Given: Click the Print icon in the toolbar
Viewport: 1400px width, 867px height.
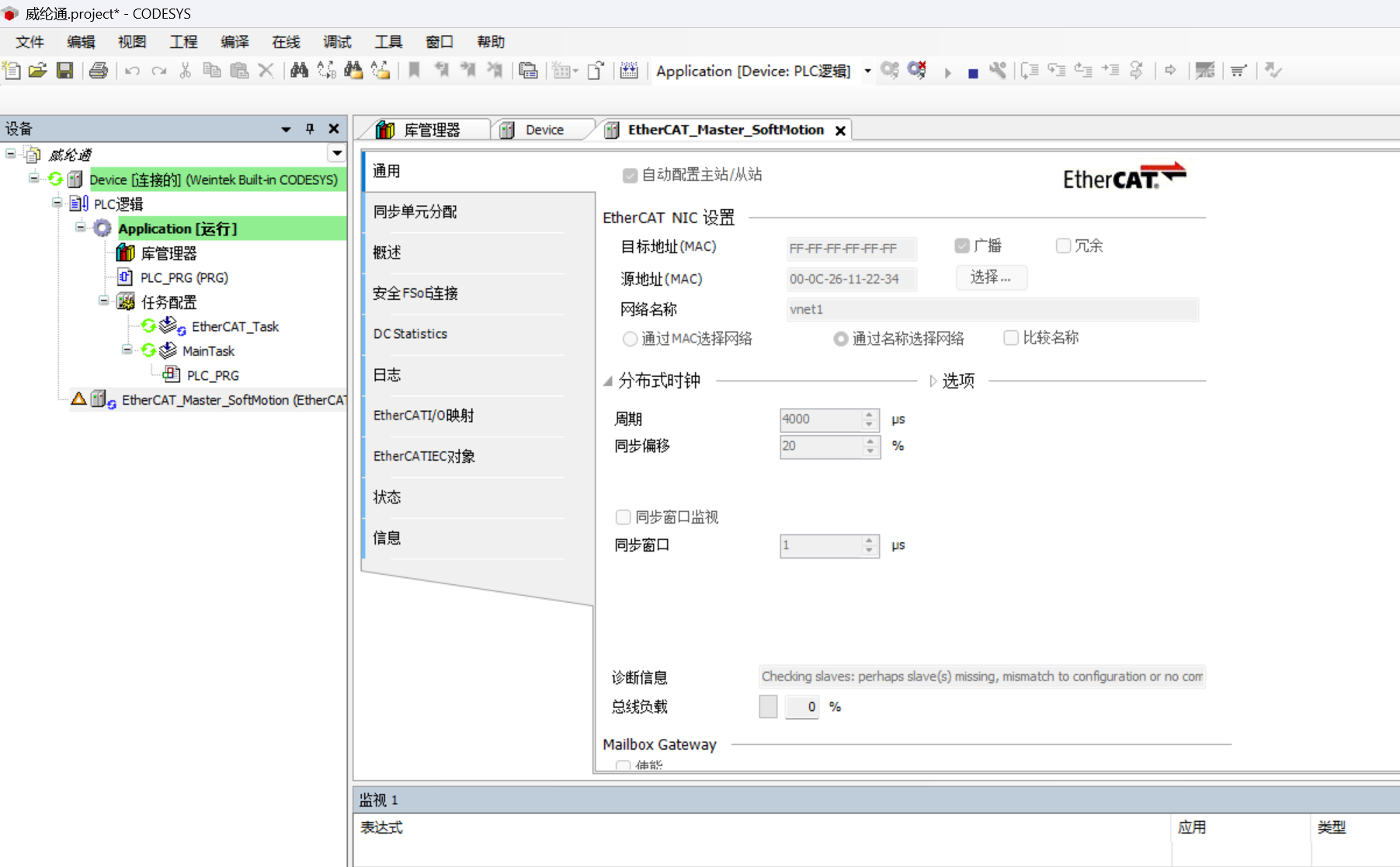Looking at the screenshot, I should click(99, 71).
